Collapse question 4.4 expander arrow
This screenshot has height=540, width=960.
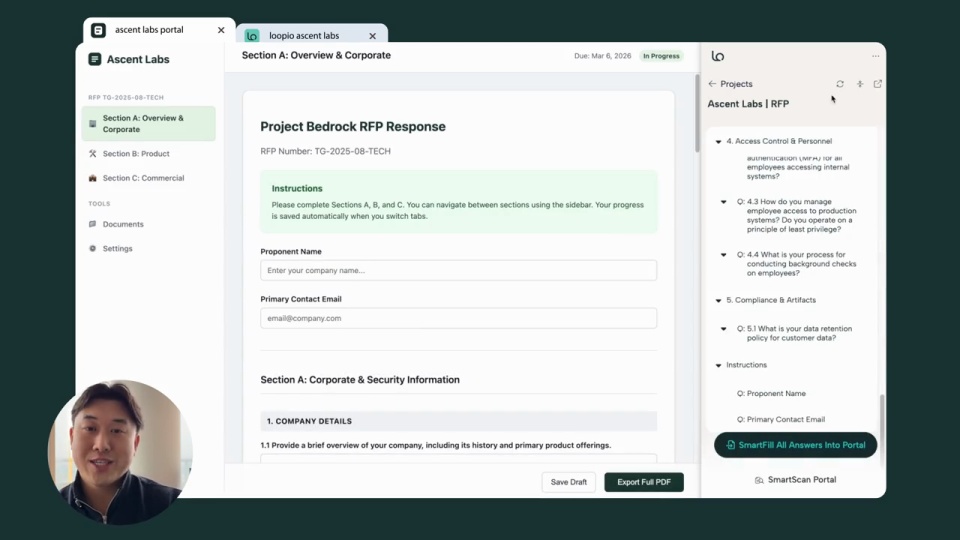[x=724, y=255]
